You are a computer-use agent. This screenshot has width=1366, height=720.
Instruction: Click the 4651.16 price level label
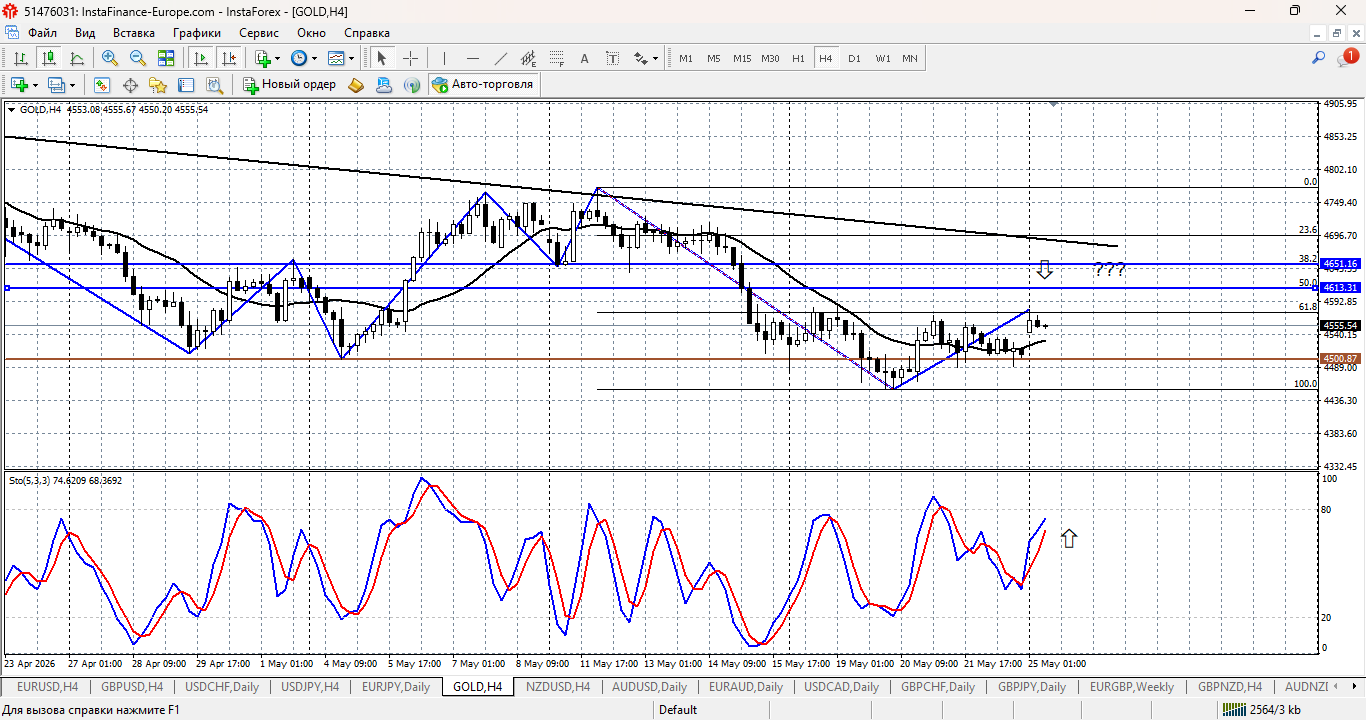point(1340,264)
